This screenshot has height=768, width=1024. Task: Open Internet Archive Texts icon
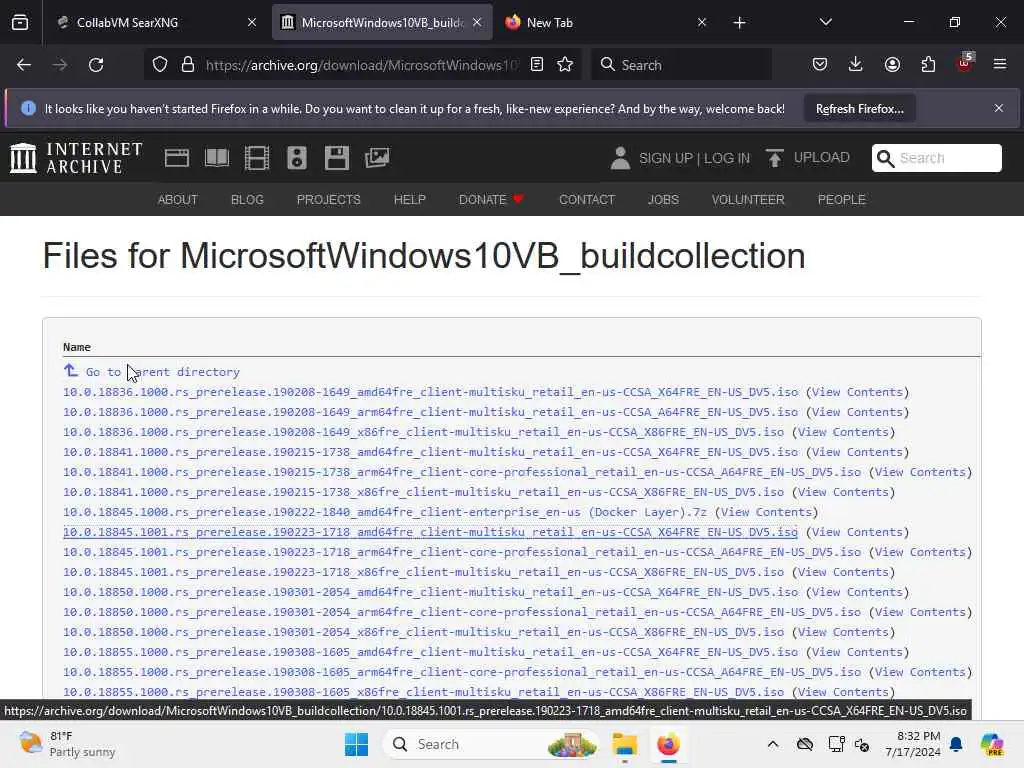click(217, 158)
